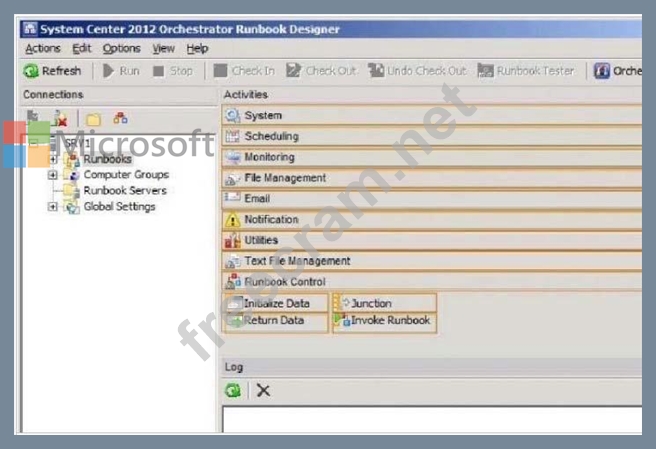
Task: Clear the Log with the X icon
Action: point(263,391)
